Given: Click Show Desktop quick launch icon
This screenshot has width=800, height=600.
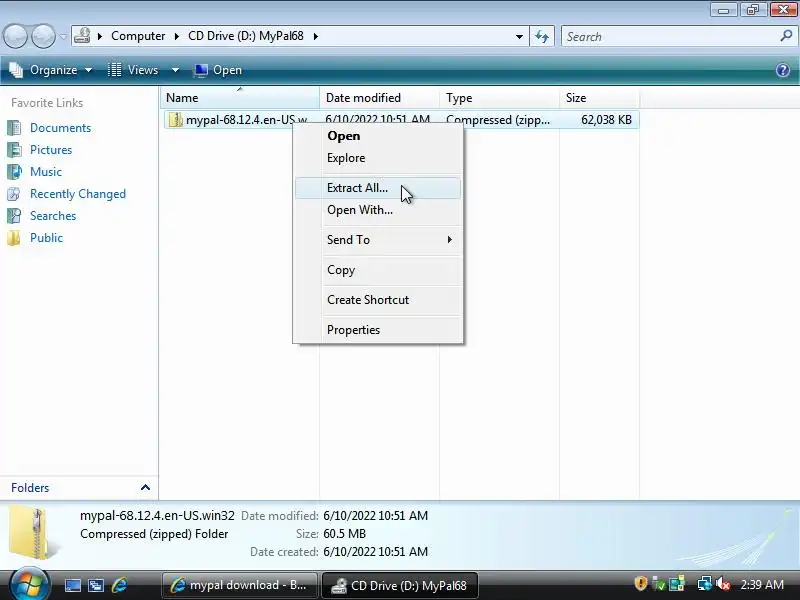Looking at the screenshot, I should pyautogui.click(x=72, y=585).
